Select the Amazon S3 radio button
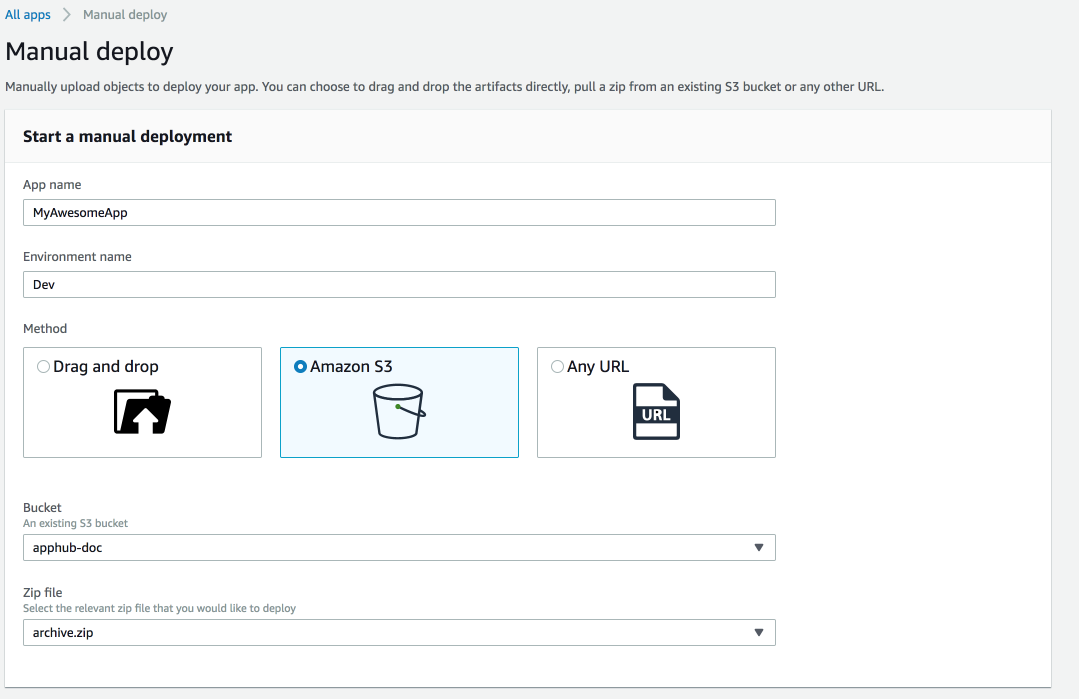Image resolution: width=1079 pixels, height=699 pixels. [300, 367]
